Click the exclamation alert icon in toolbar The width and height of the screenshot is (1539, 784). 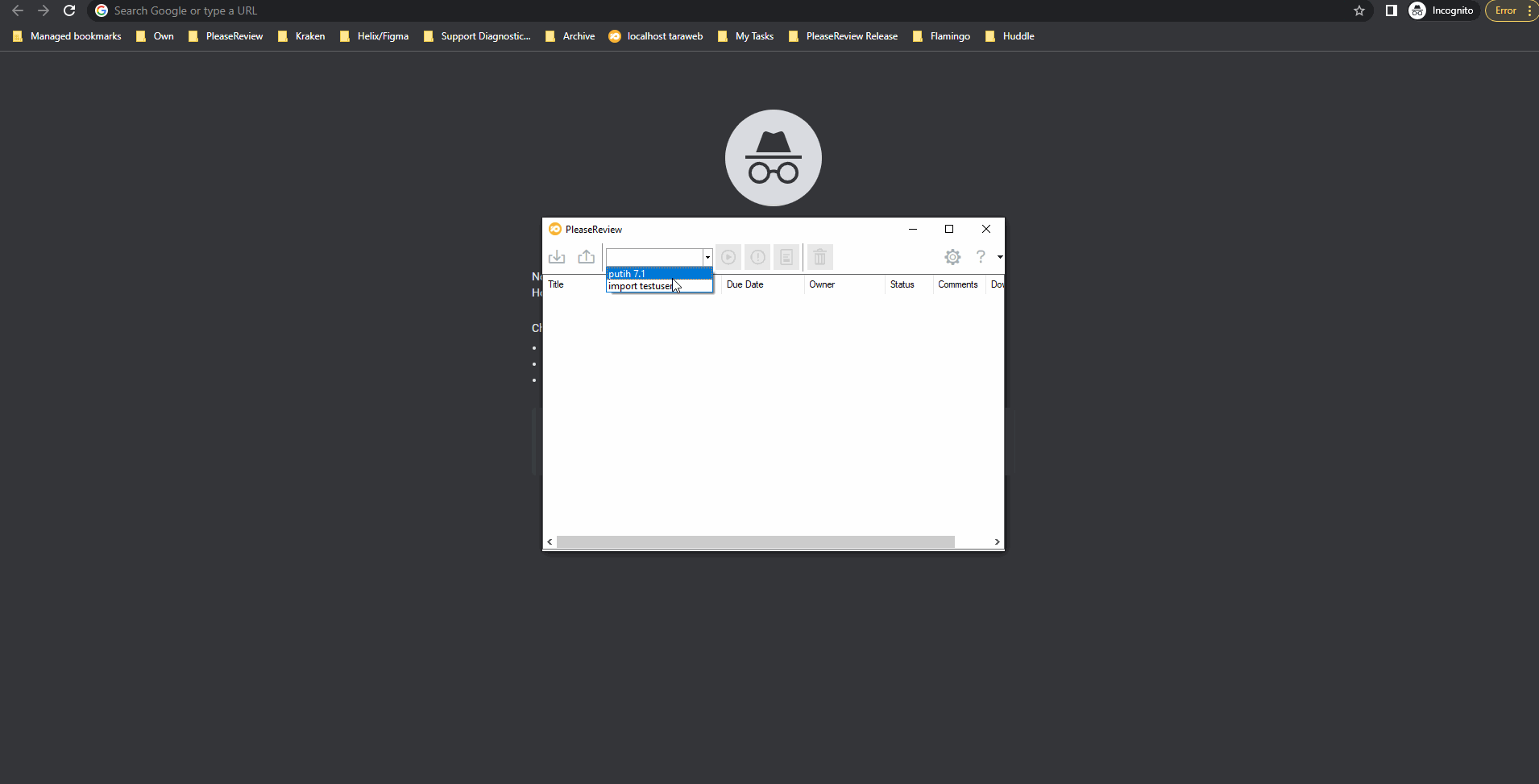click(757, 257)
